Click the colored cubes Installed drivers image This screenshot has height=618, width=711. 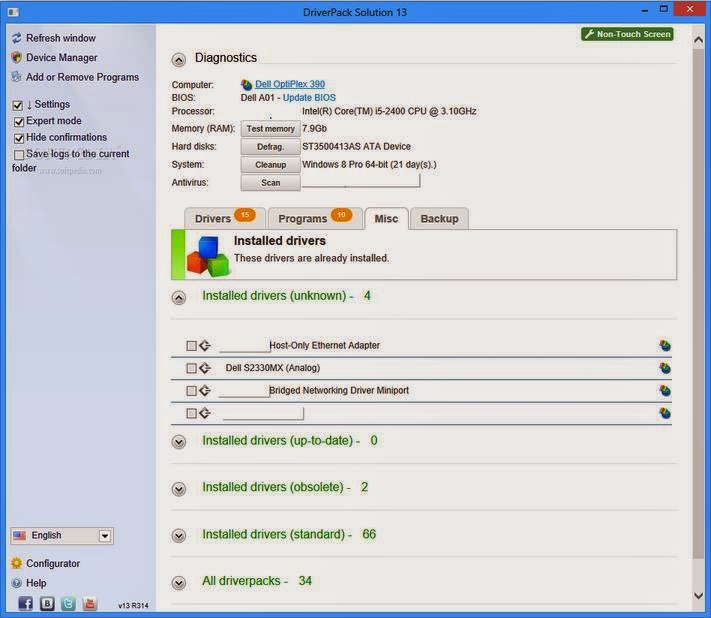pyautogui.click(x=208, y=256)
